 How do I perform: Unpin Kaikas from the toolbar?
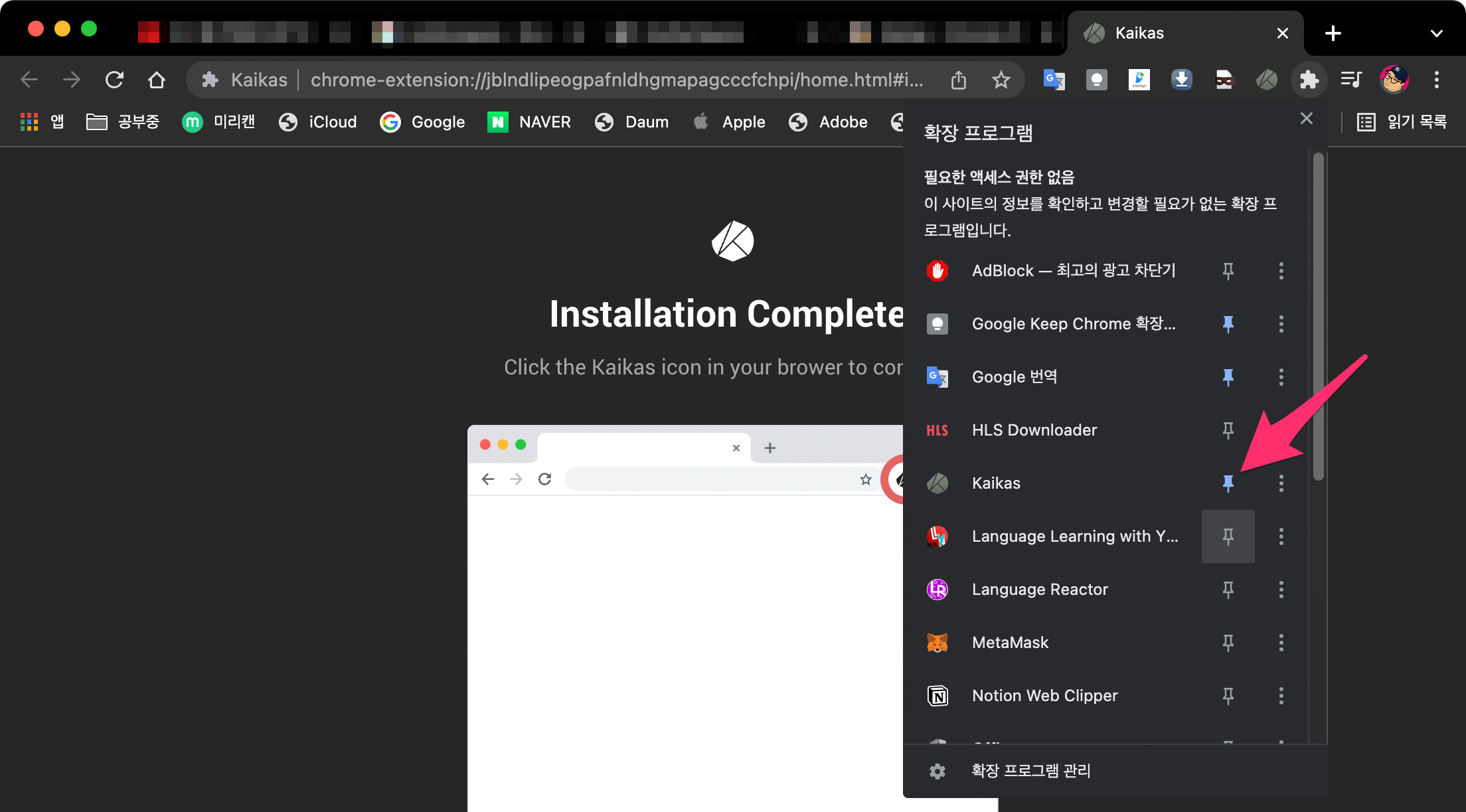(1228, 483)
